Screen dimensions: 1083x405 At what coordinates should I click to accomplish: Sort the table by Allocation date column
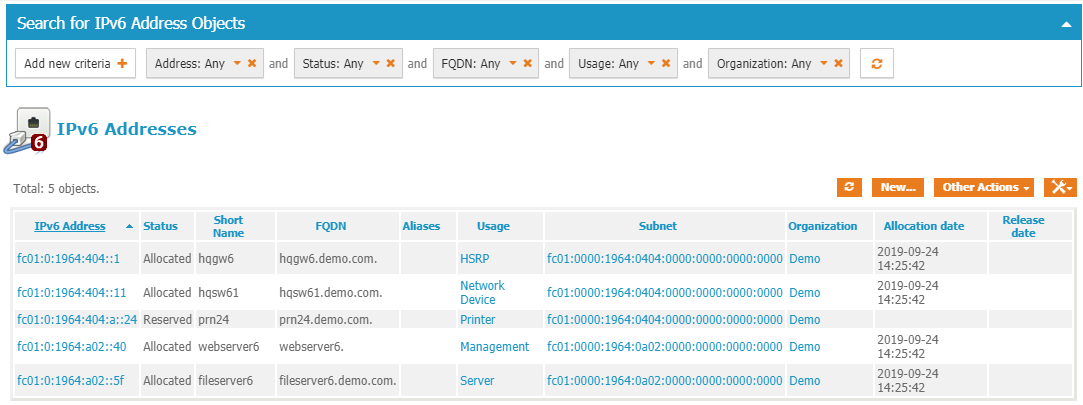click(923, 226)
